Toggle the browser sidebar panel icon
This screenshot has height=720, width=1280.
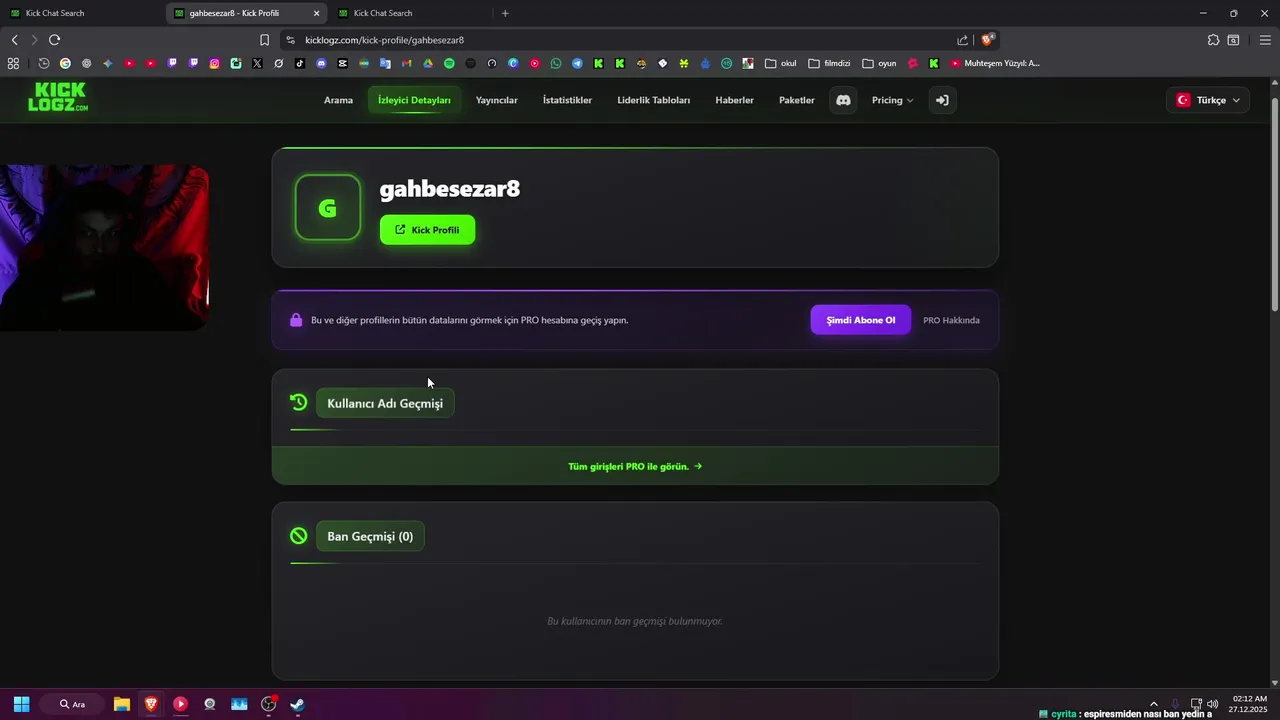[x=1234, y=40]
